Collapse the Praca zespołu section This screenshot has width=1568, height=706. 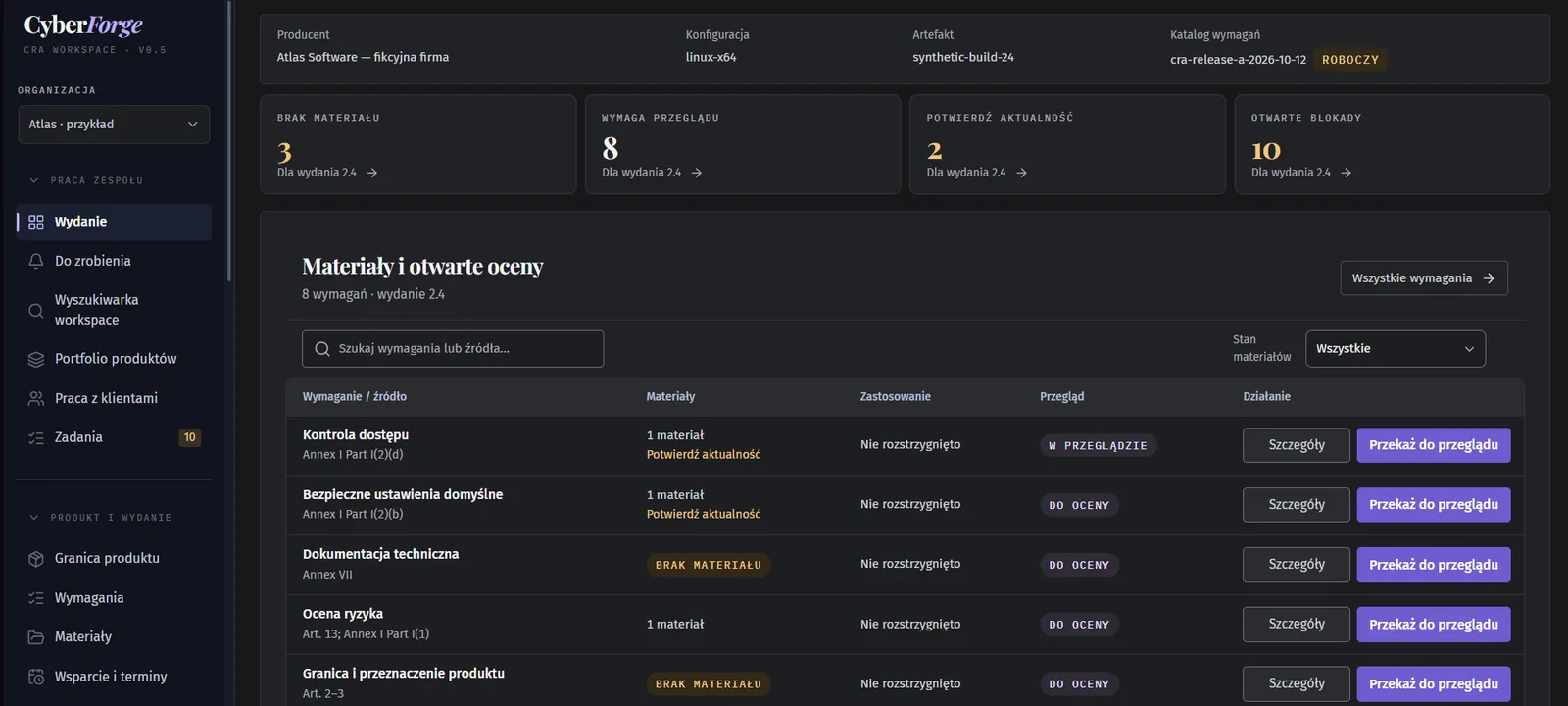(x=86, y=180)
